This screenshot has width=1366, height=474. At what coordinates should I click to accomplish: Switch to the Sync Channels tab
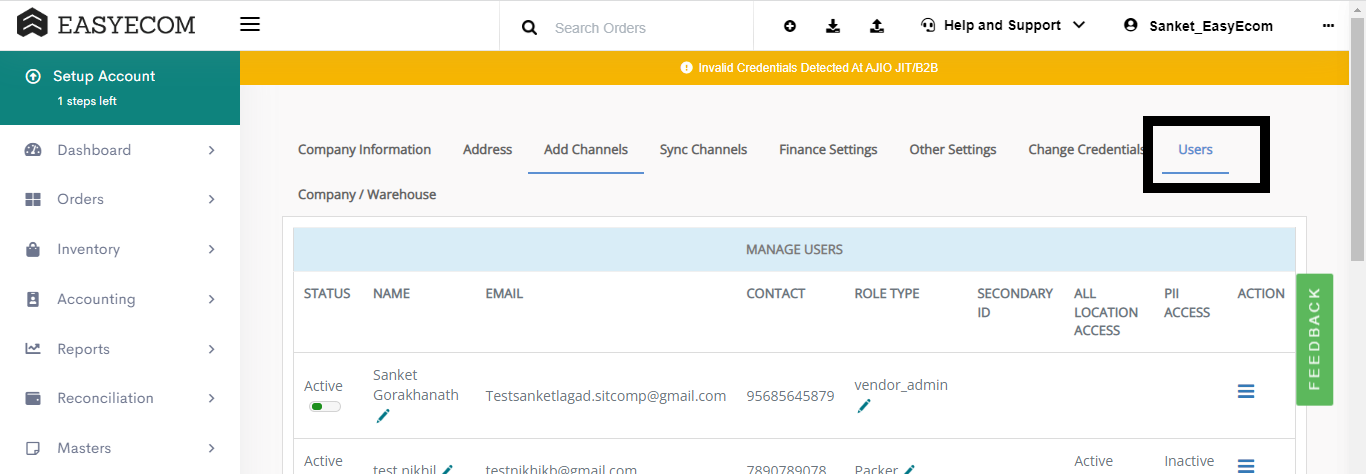point(703,150)
